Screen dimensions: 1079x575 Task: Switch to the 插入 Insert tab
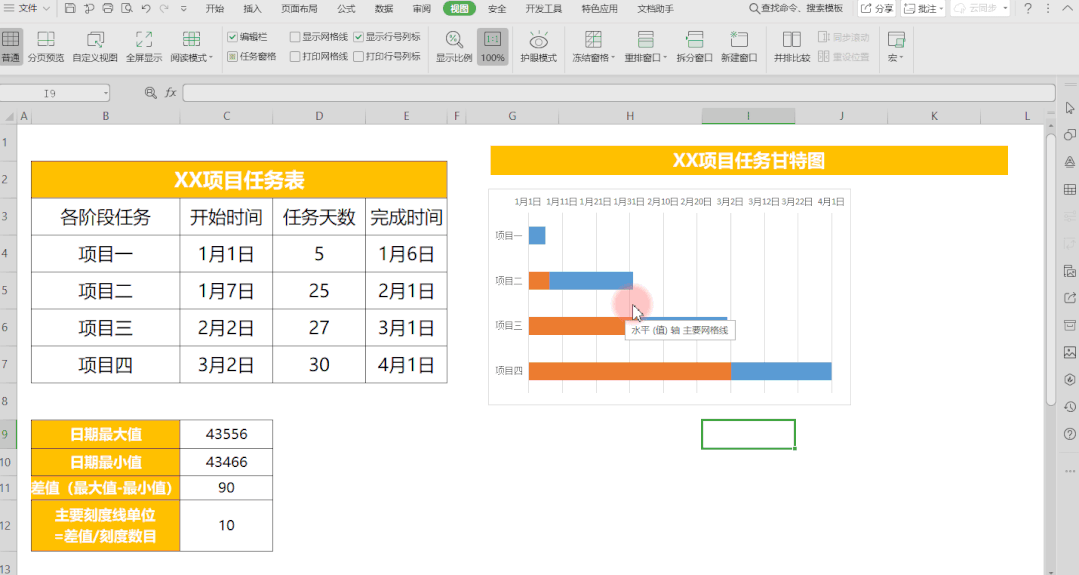(253, 9)
